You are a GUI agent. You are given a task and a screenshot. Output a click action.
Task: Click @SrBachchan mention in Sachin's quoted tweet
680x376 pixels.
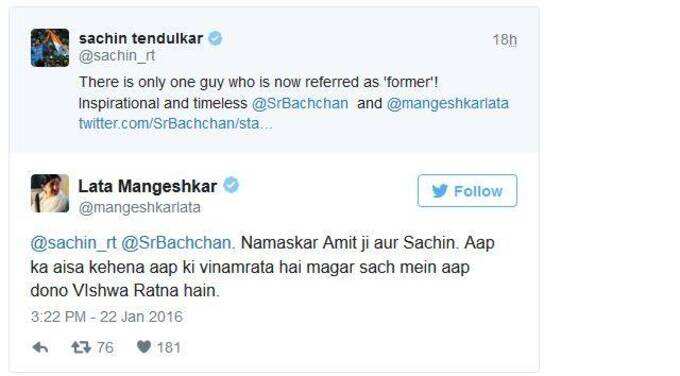pos(300,103)
